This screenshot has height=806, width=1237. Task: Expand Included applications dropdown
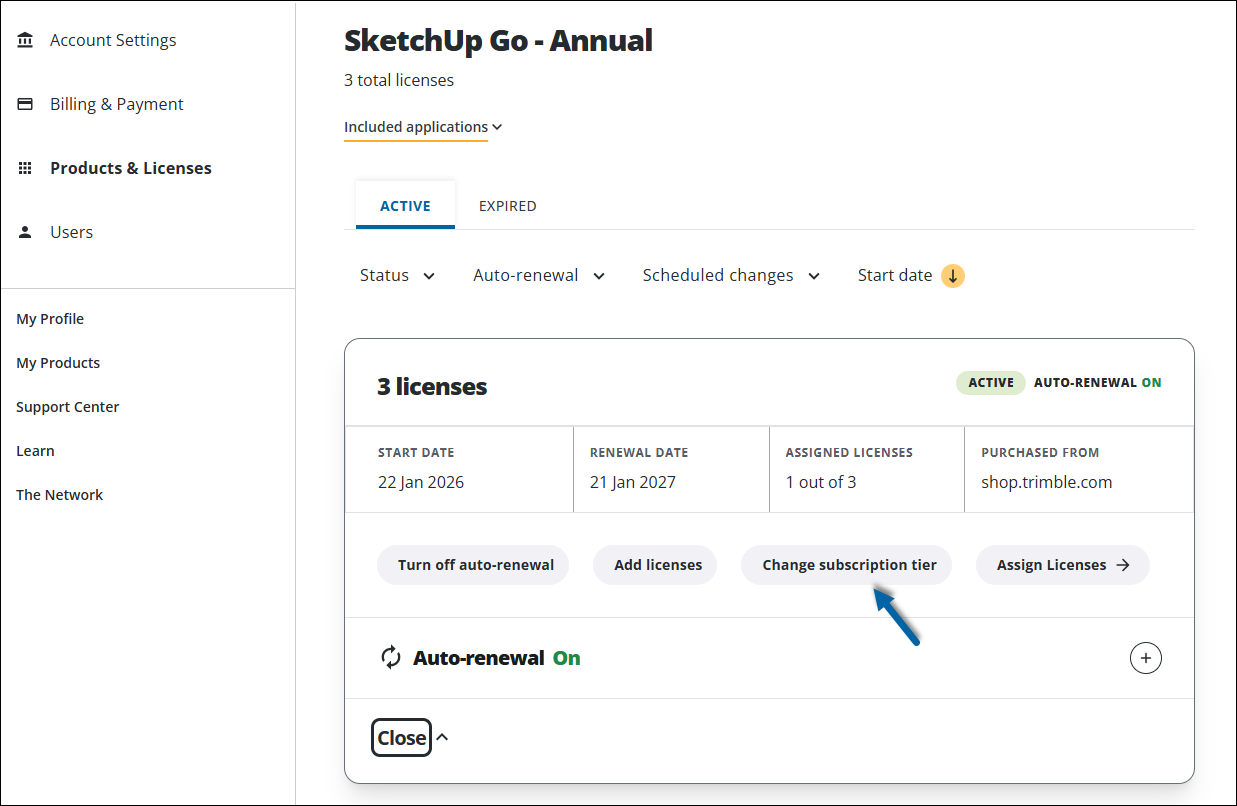click(423, 127)
